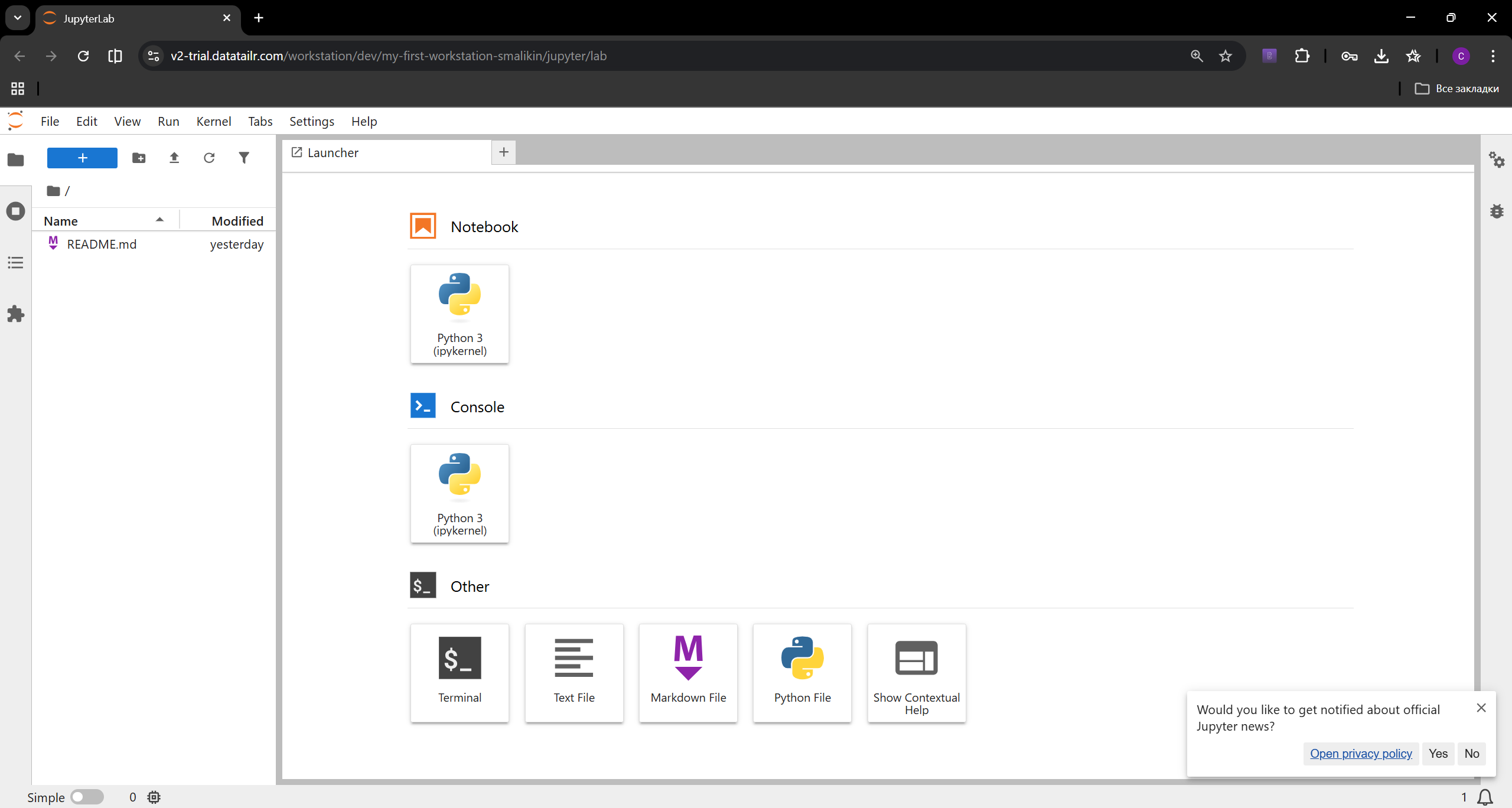The height and width of the screenshot is (808, 1512).
Task: Launch Python 3 console card
Action: point(460,493)
